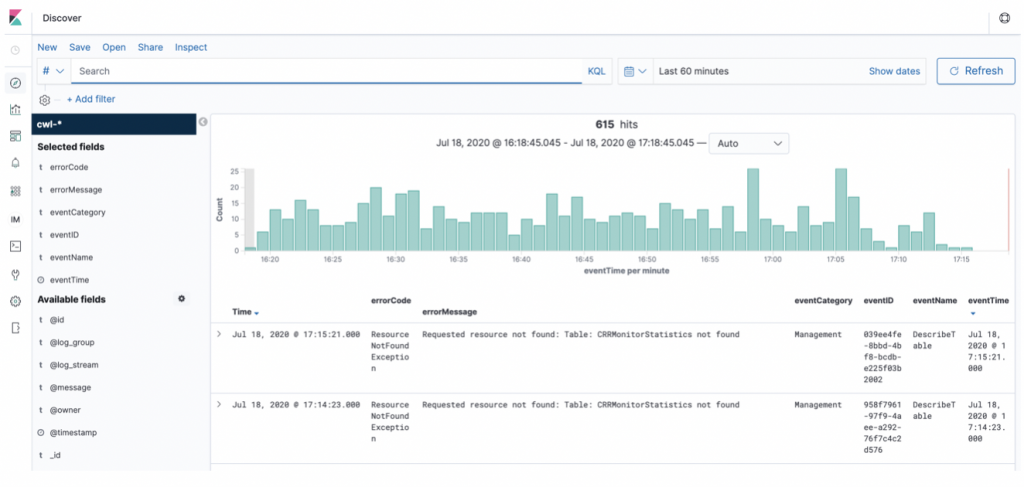The image size is (1024, 487).
Task: Collapse the fields sidebar panel
Action: pos(203,122)
